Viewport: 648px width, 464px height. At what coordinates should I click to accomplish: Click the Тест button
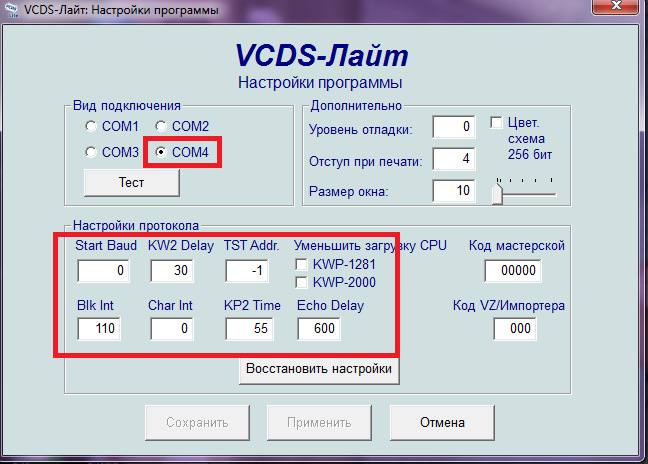tap(131, 182)
